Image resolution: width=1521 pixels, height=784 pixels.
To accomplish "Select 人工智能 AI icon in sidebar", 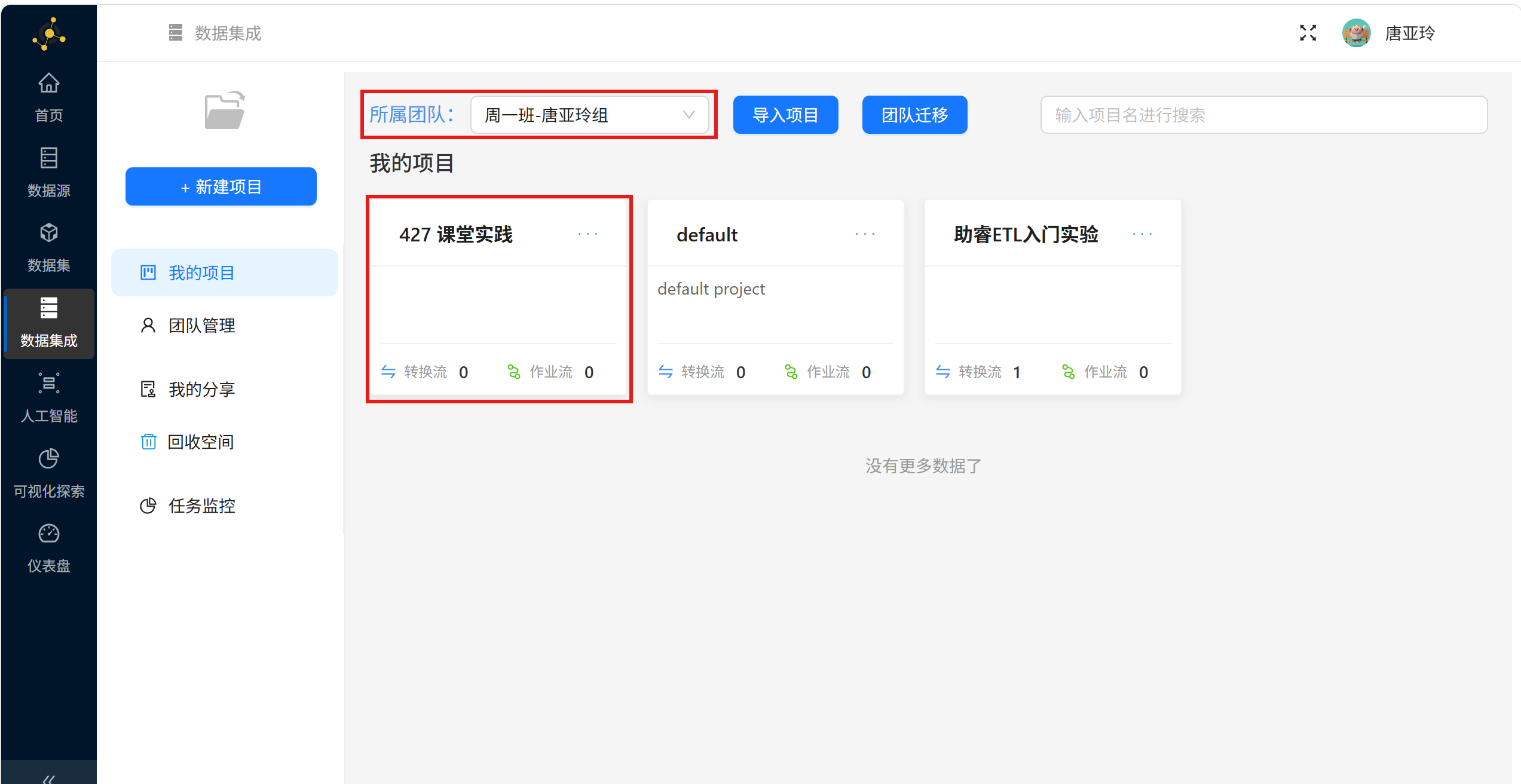I will point(49,384).
